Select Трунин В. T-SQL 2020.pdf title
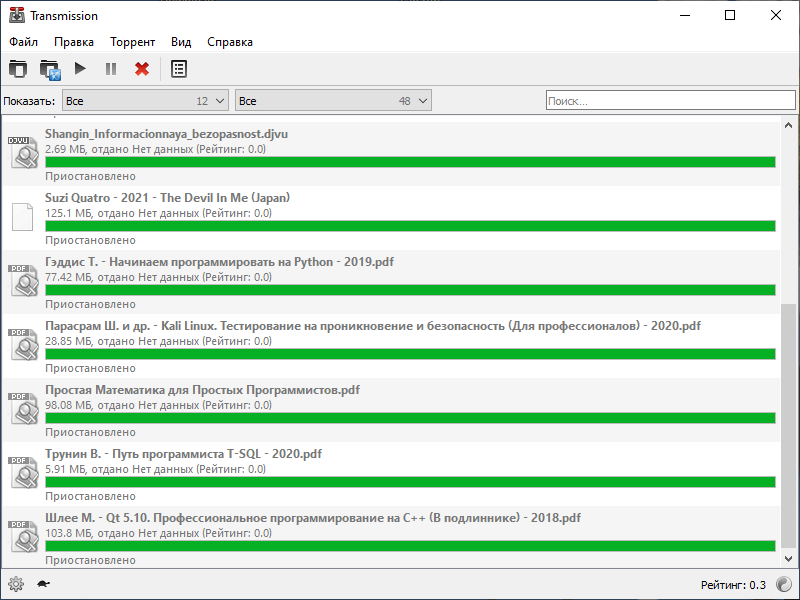The height and width of the screenshot is (600, 800). [184, 454]
